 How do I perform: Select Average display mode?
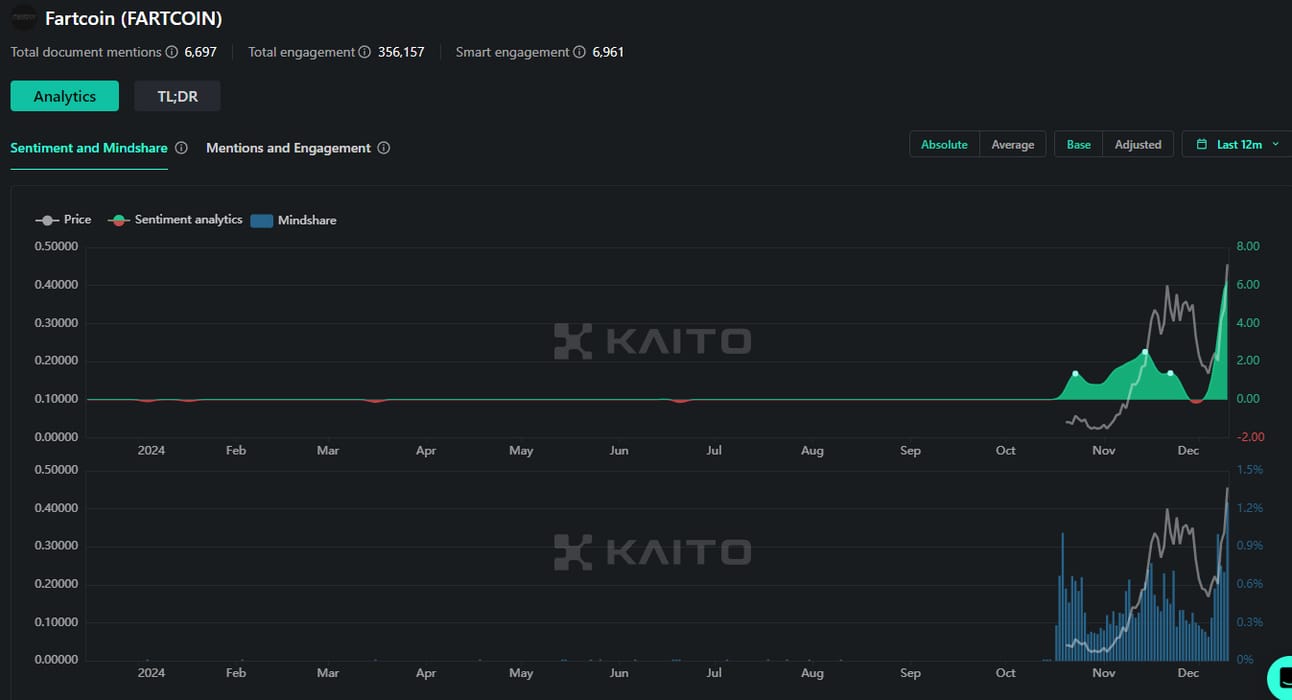click(x=1013, y=144)
